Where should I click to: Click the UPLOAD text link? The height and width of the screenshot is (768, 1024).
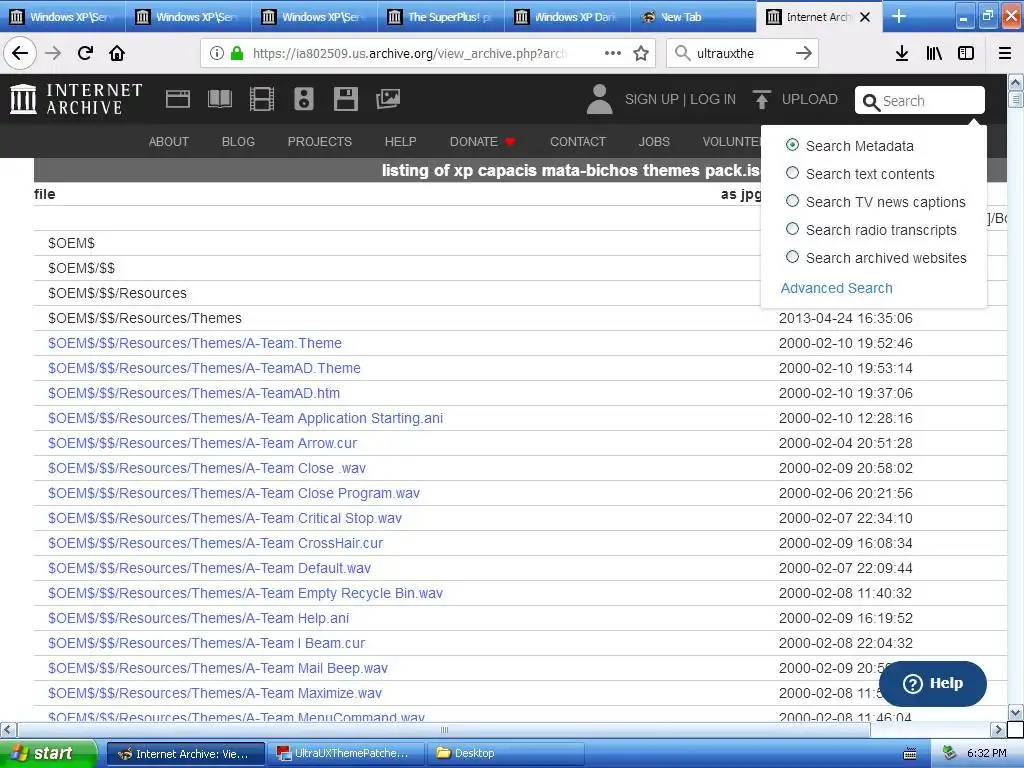(810, 99)
